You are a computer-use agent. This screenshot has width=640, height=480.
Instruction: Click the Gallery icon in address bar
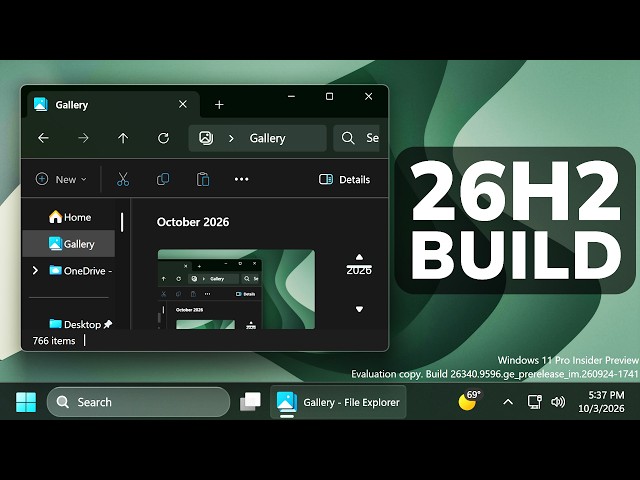pos(206,138)
